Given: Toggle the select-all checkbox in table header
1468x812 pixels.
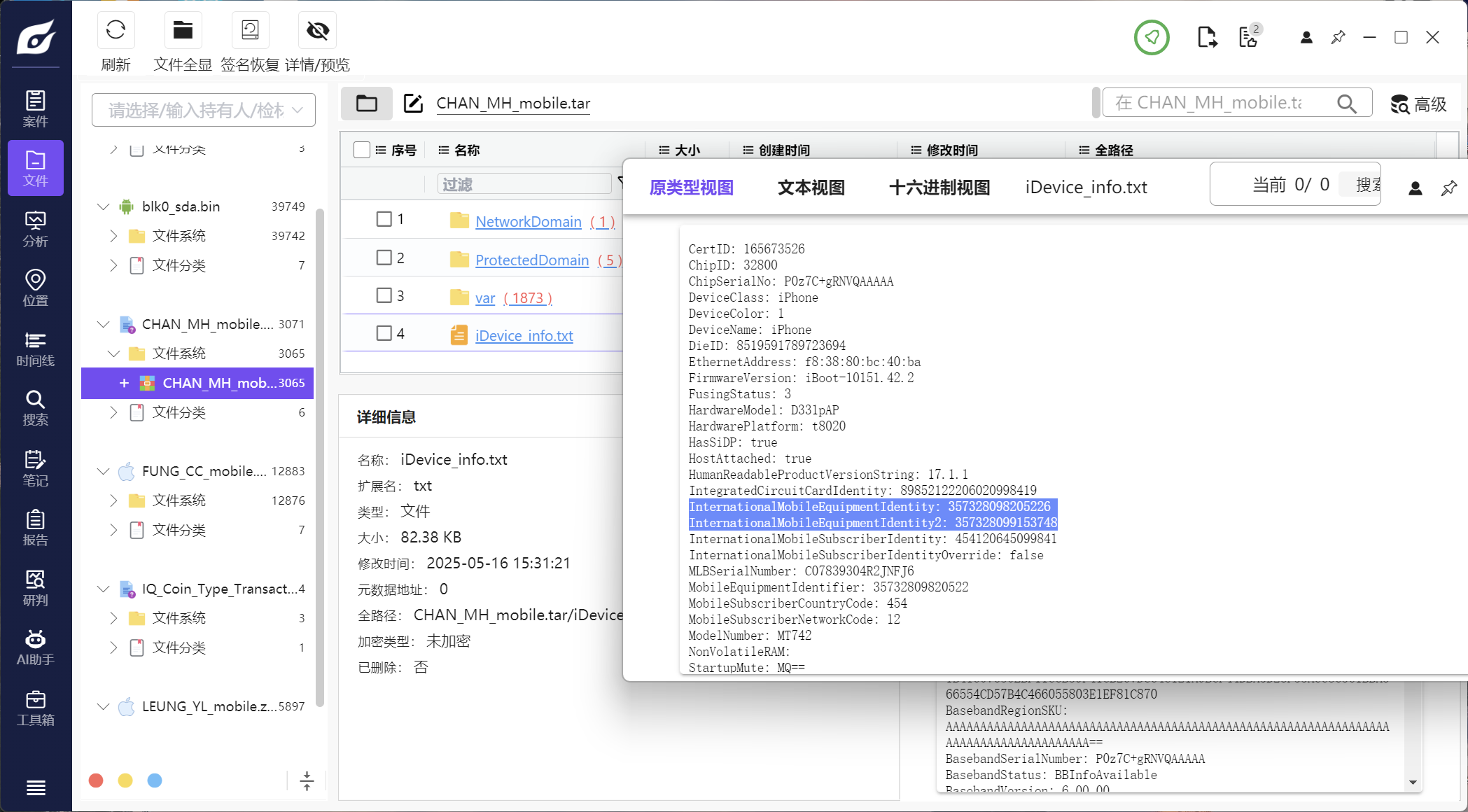Looking at the screenshot, I should tap(362, 150).
